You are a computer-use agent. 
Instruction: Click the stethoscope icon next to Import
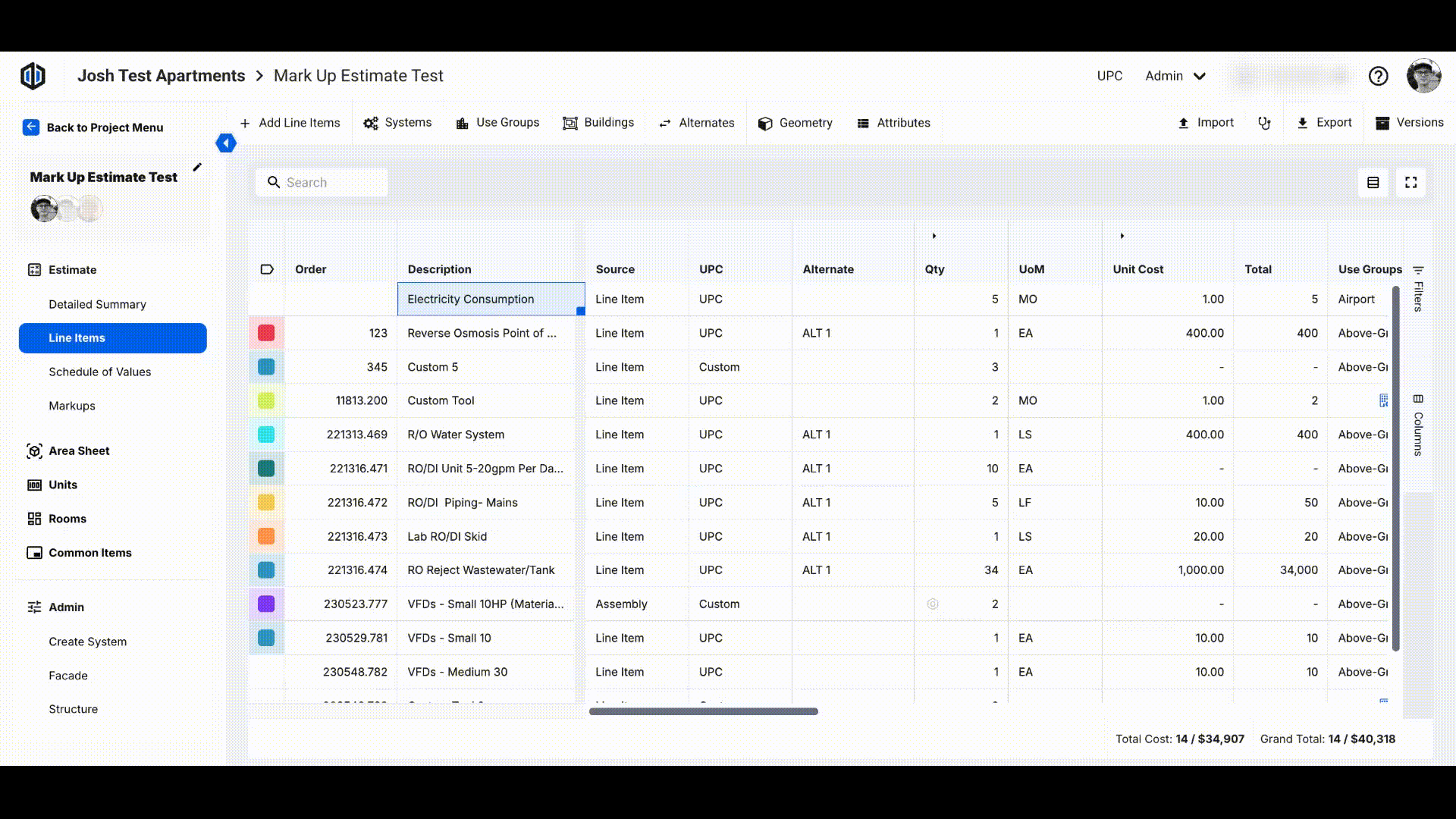(1264, 123)
